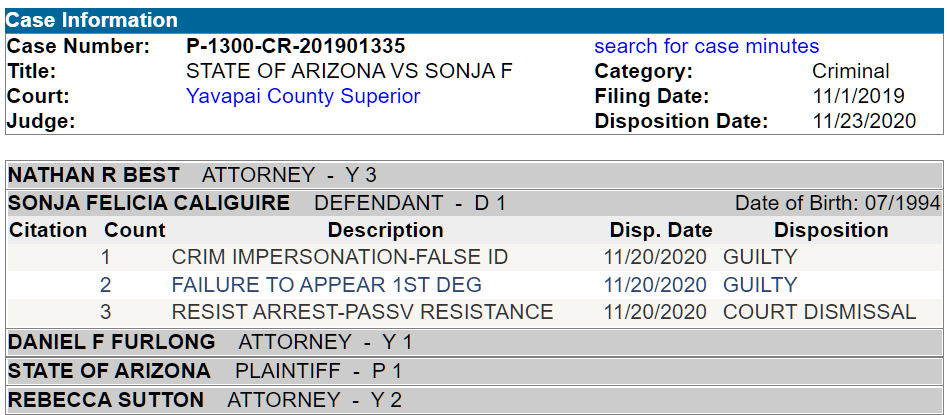Click the Disp. Date column header
The height and width of the screenshot is (415, 947).
661,230
